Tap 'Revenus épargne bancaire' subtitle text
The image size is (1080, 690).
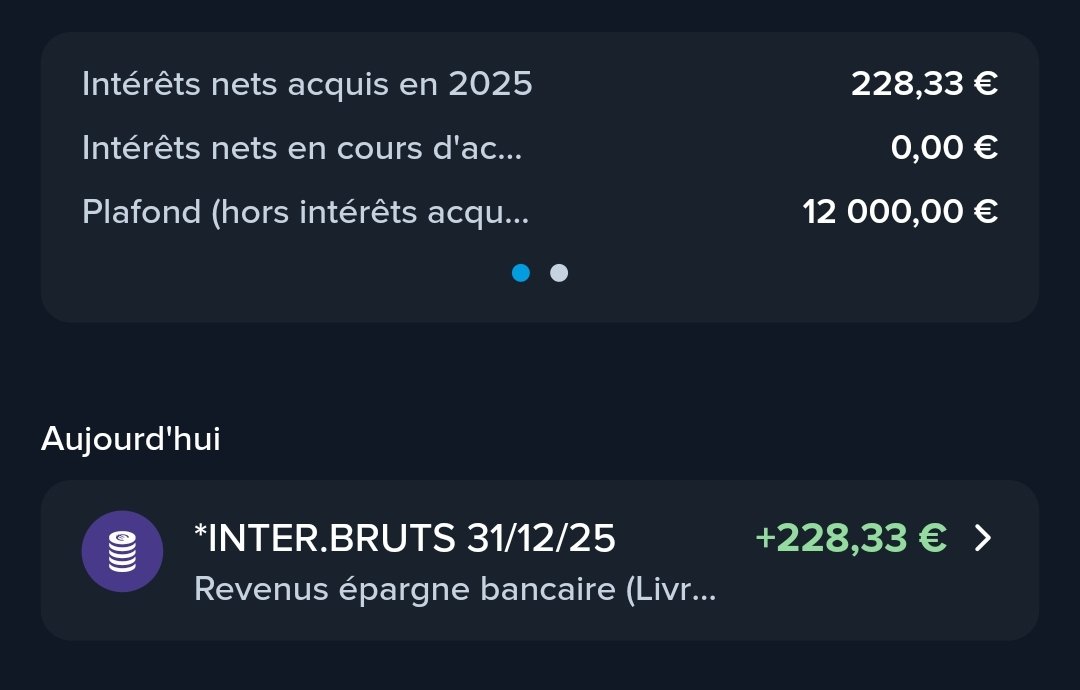[454, 589]
